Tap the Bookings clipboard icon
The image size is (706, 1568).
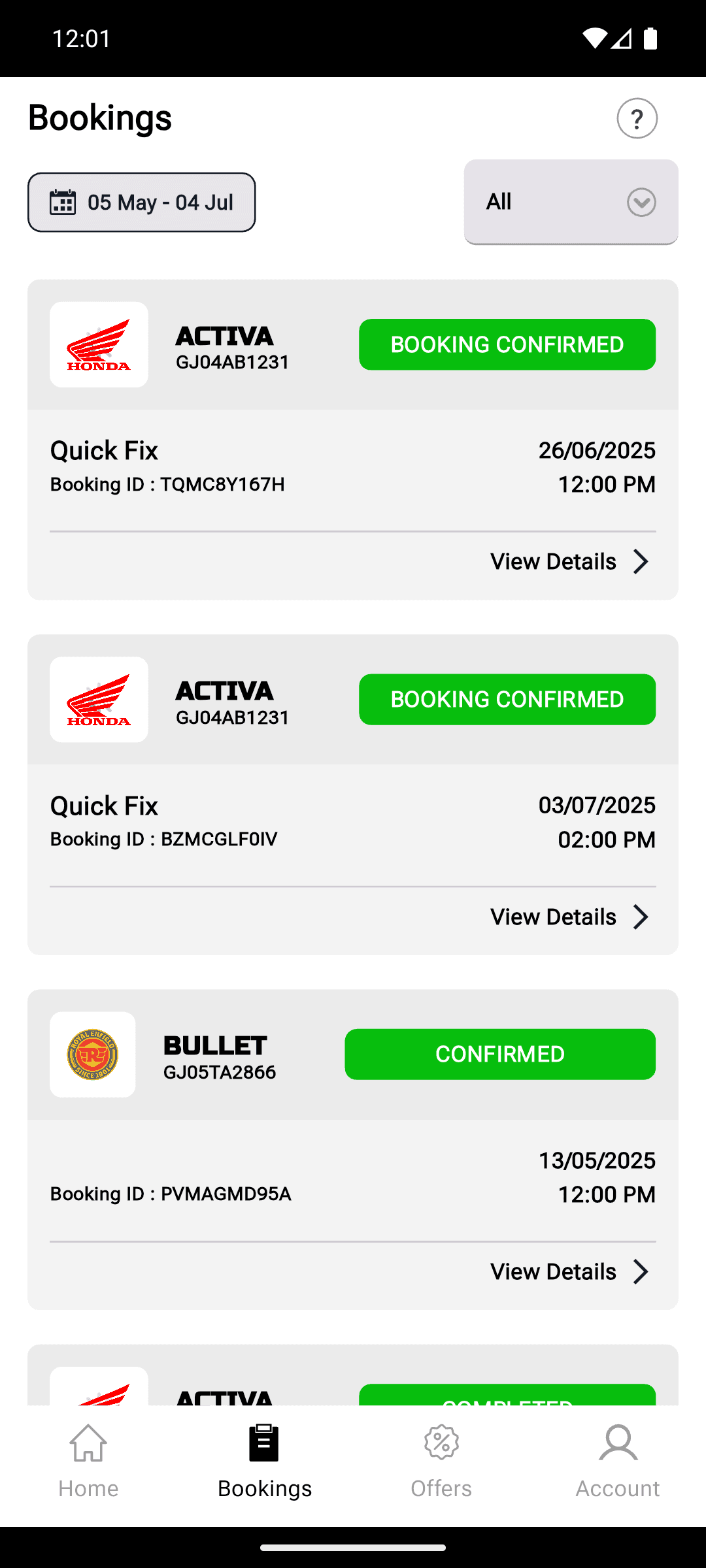(x=264, y=1443)
